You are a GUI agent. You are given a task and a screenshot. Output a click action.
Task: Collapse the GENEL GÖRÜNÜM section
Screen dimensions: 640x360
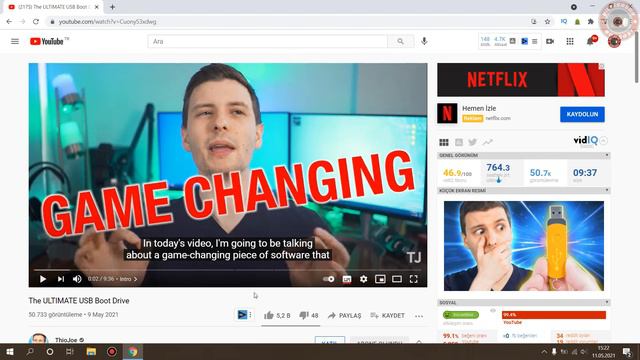coord(607,156)
